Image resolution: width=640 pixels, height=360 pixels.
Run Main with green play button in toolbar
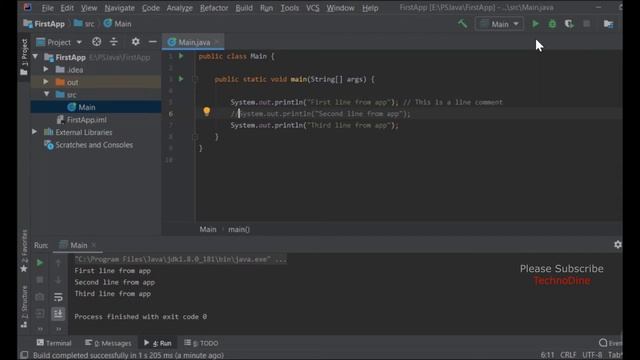(535, 24)
